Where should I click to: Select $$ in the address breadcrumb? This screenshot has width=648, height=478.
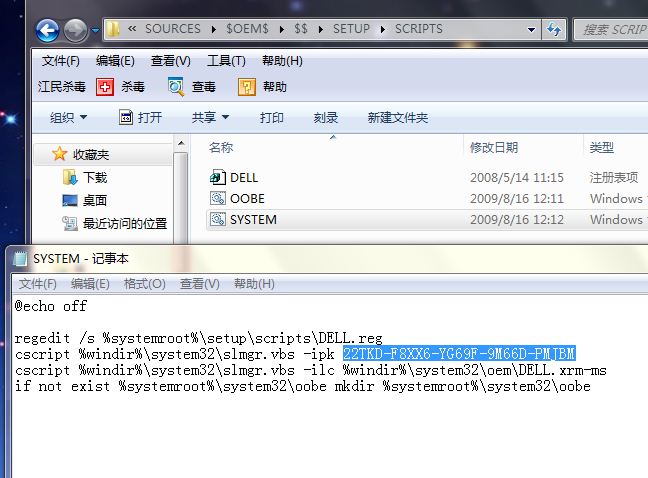[301, 29]
